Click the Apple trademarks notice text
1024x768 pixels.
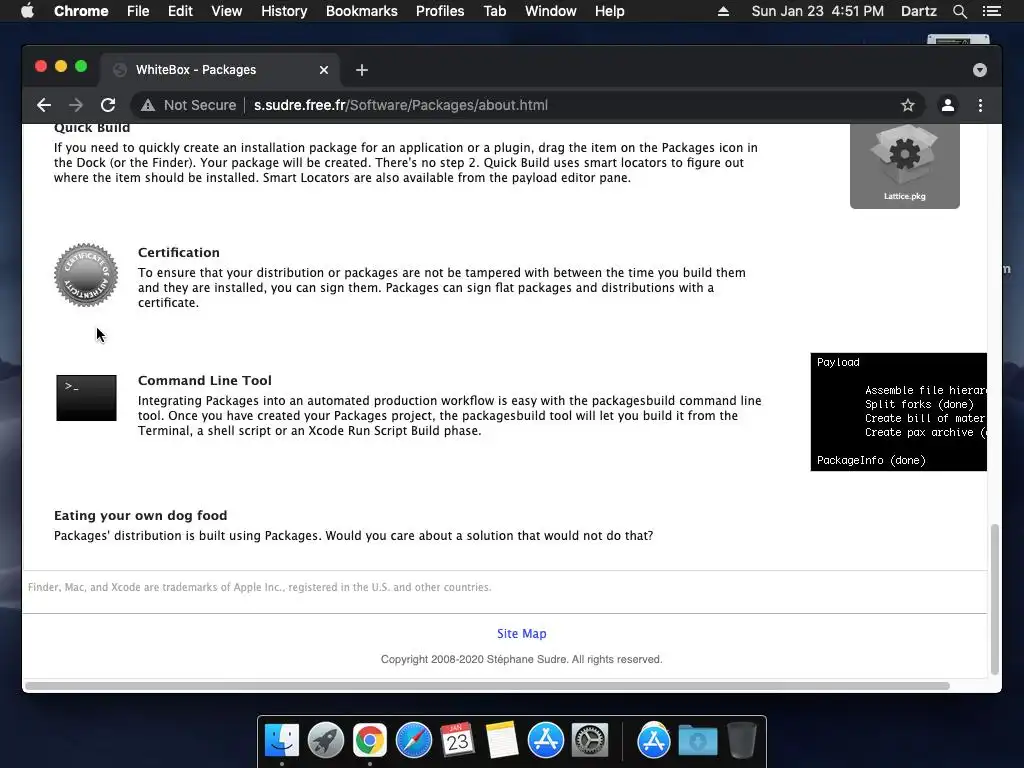coord(259,587)
